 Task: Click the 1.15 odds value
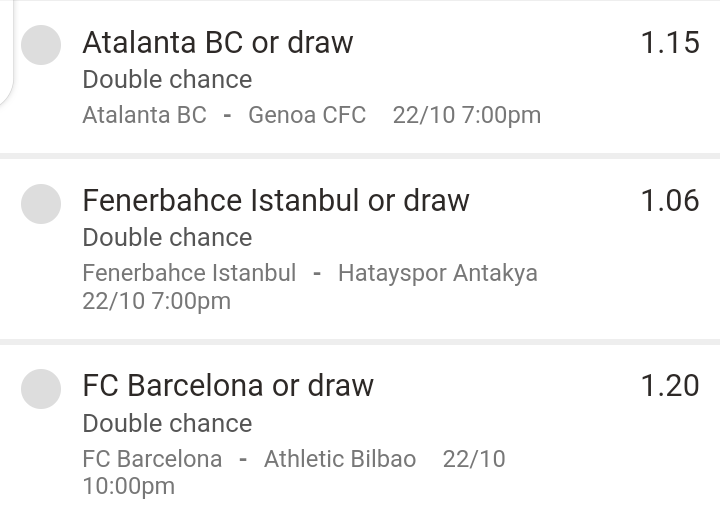pyautogui.click(x=669, y=43)
